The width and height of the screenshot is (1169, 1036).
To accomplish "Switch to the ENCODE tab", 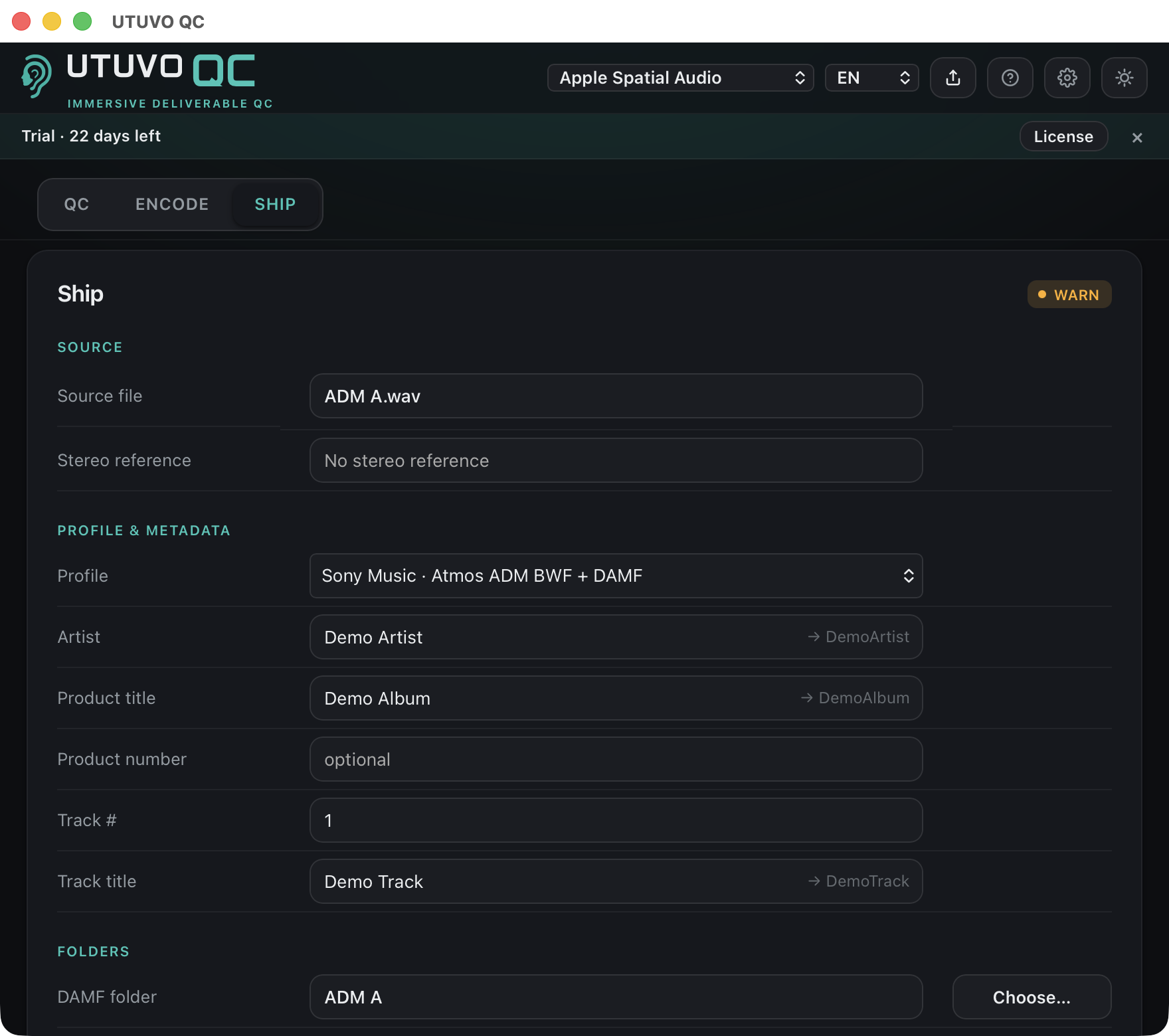I will pos(172,205).
